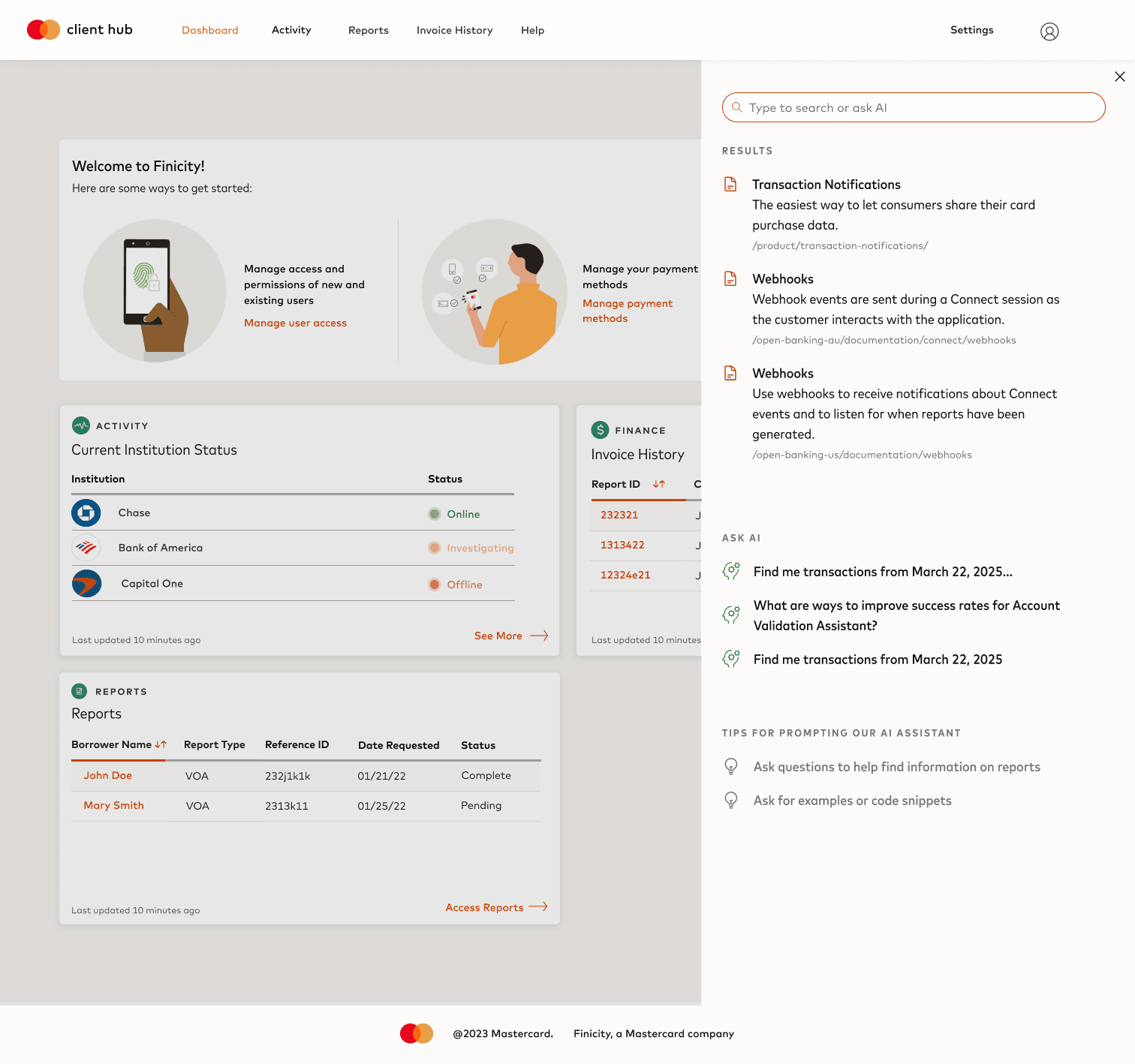Click AI icon beside Account Validation question

tap(730, 615)
